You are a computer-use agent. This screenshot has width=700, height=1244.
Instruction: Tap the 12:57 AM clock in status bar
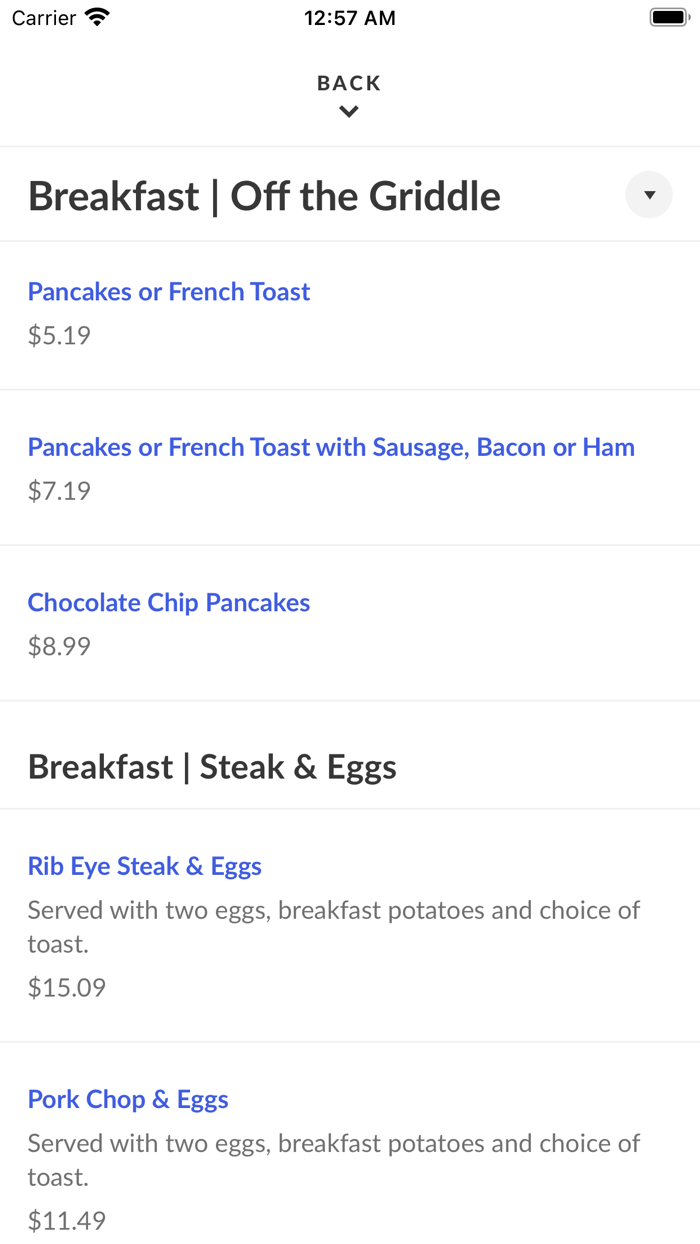click(x=349, y=18)
